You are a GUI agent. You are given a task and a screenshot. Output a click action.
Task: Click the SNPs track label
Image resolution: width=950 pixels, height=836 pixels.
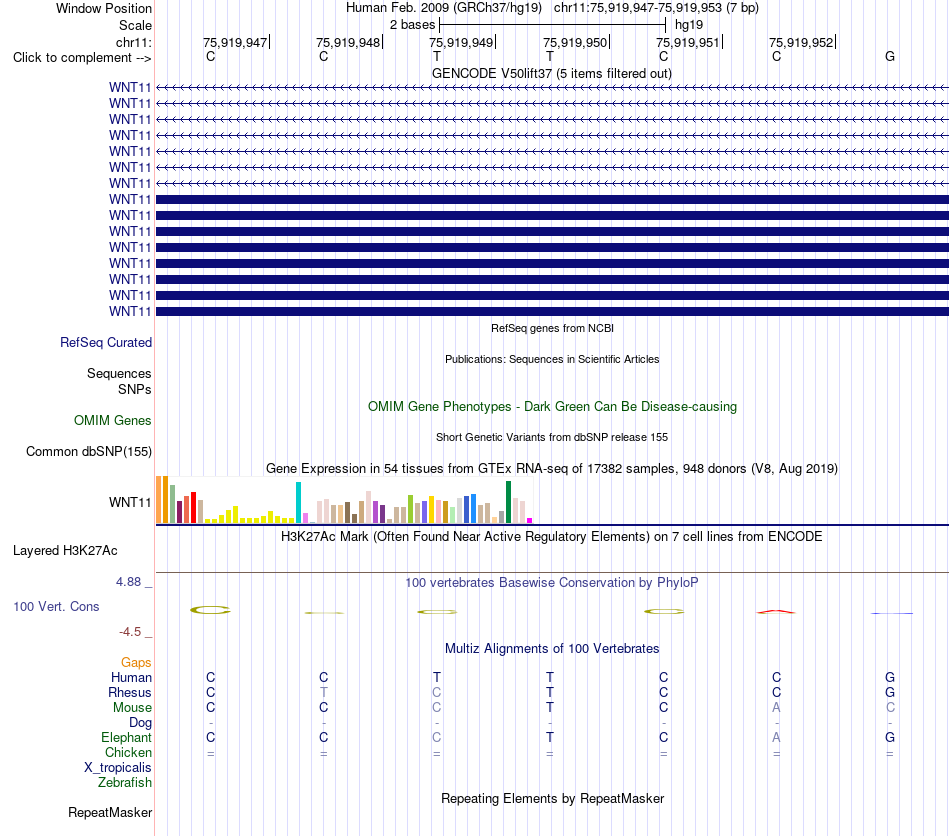coord(135,389)
